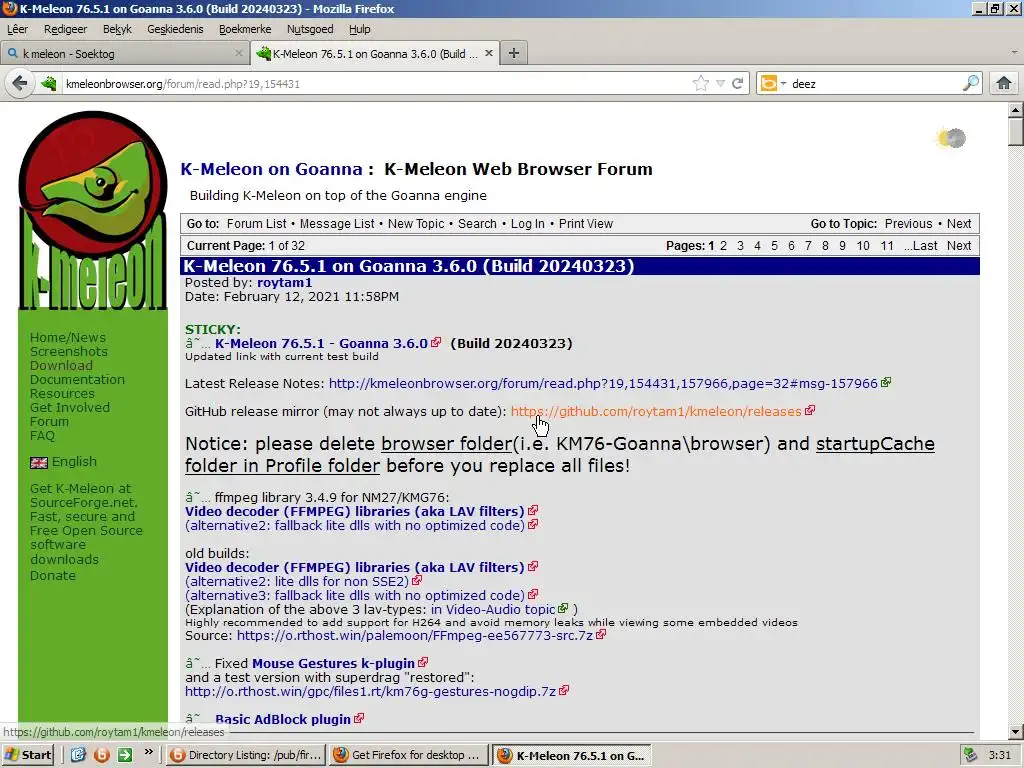The image size is (1024, 768).
Task: Open the Nutsgoed menu
Action: click(x=310, y=29)
